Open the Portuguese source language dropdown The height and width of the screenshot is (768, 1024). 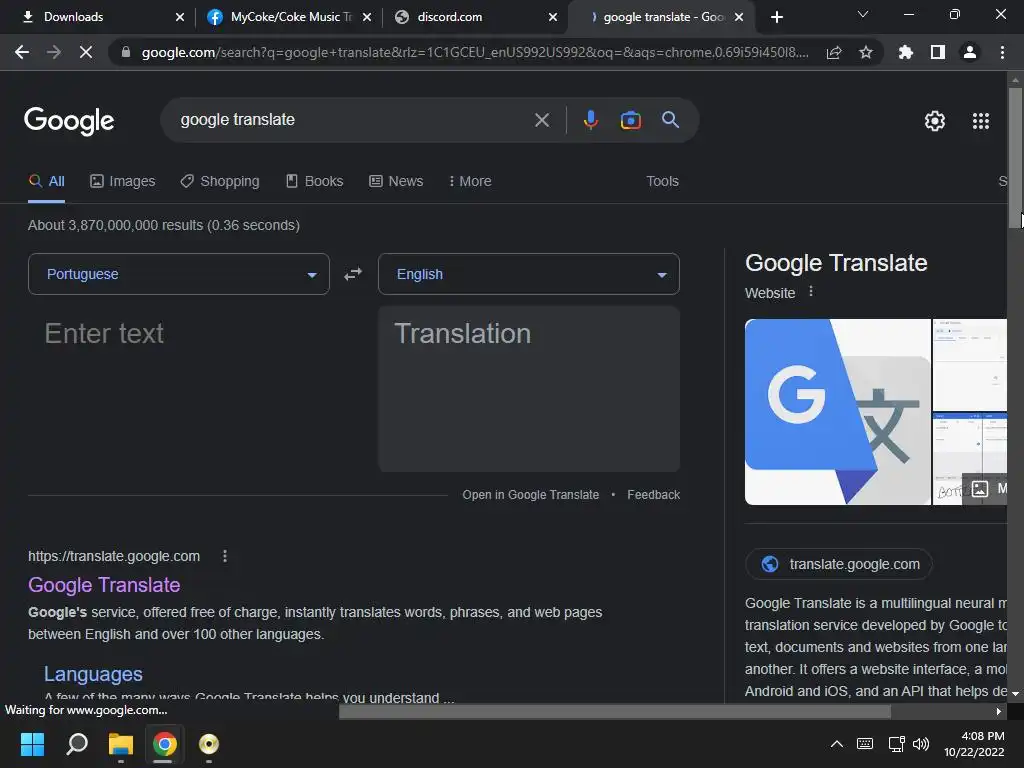click(178, 274)
